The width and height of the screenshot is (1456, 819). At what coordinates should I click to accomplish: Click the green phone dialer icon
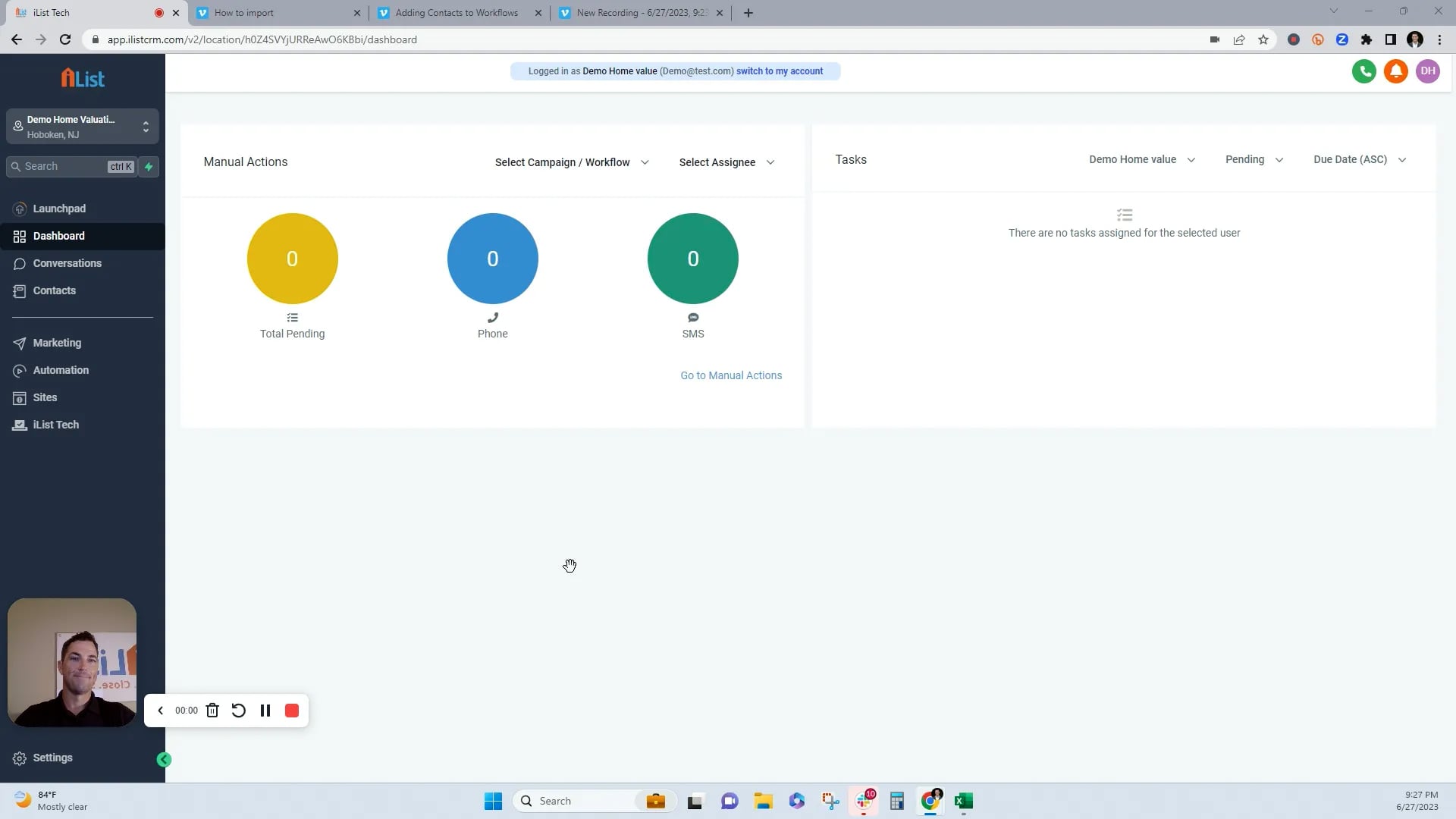[x=1363, y=71]
